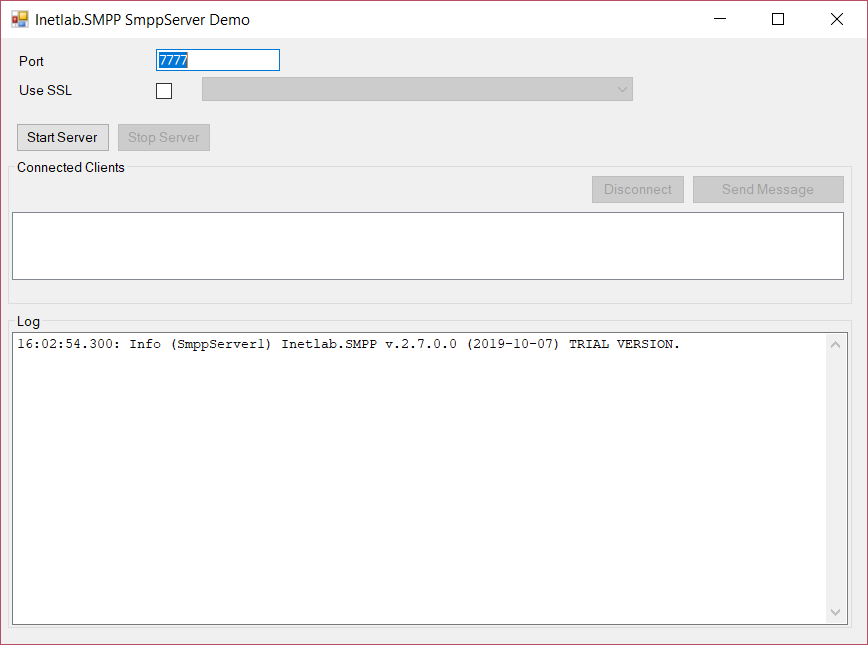The image size is (868, 645).
Task: Click the Use SSL label
Action: tap(45, 90)
